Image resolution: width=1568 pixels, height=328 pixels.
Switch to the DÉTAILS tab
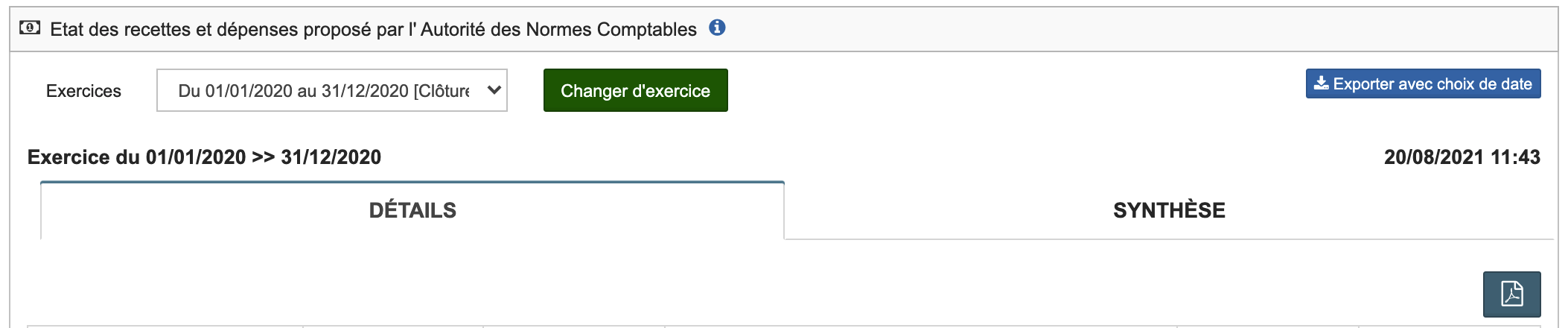(412, 210)
